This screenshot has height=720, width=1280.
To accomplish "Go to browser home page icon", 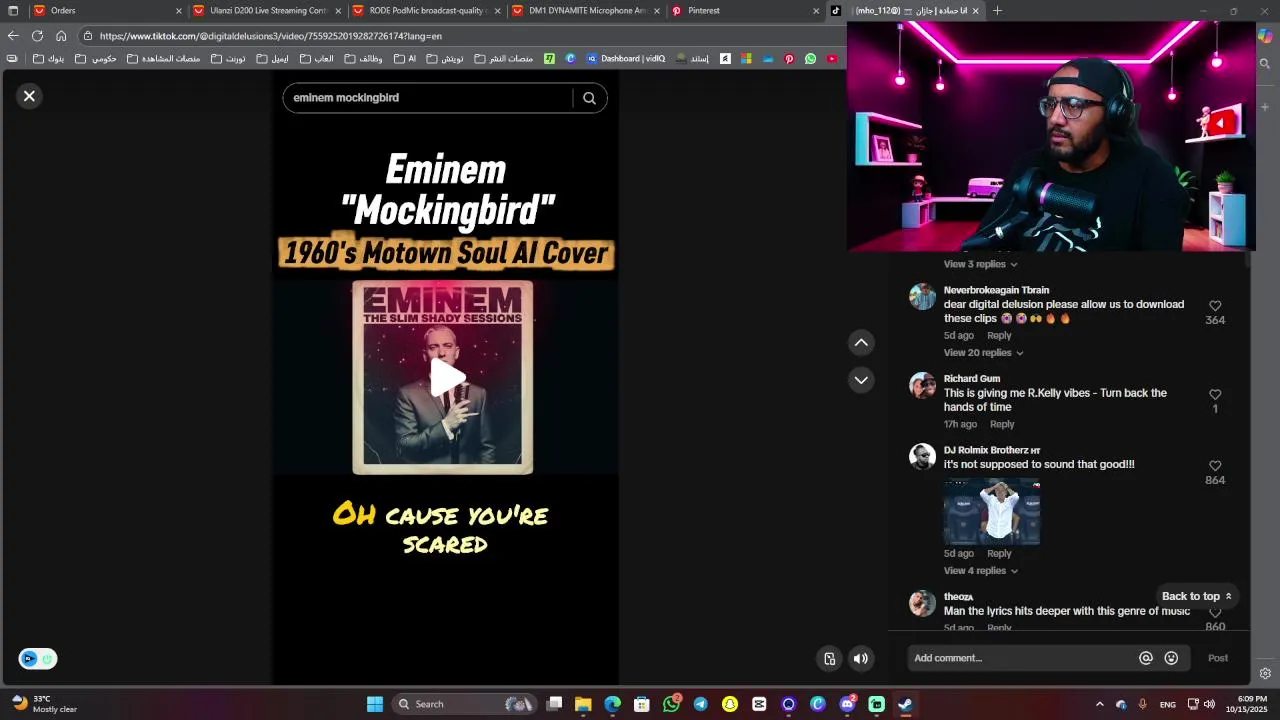I will pyautogui.click(x=61, y=36).
